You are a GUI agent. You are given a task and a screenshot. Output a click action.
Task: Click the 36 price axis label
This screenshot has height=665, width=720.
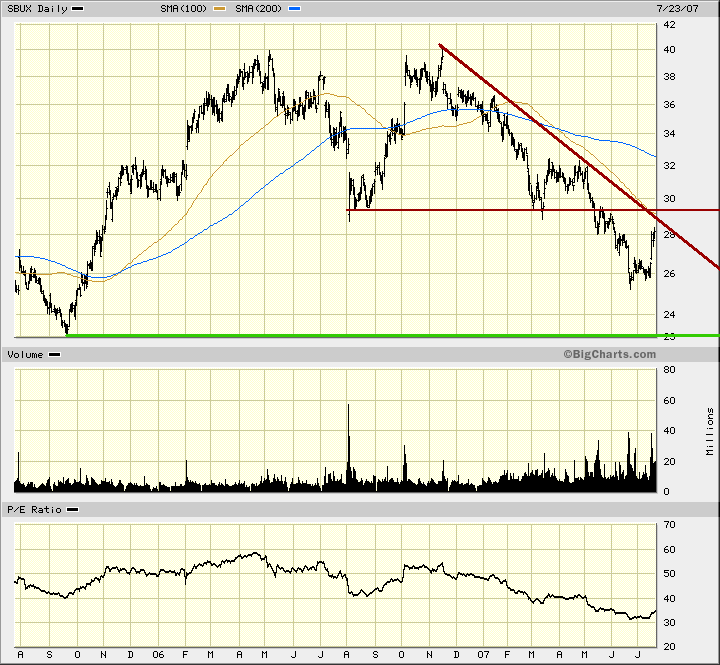coord(669,105)
